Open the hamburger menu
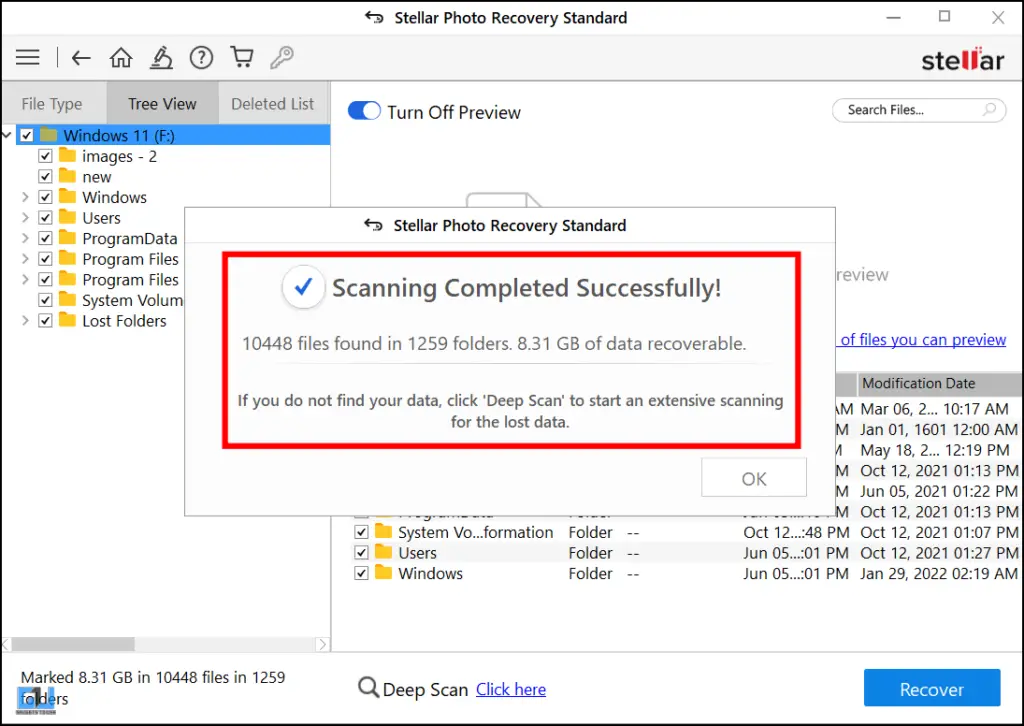1024x726 pixels. pos(28,58)
